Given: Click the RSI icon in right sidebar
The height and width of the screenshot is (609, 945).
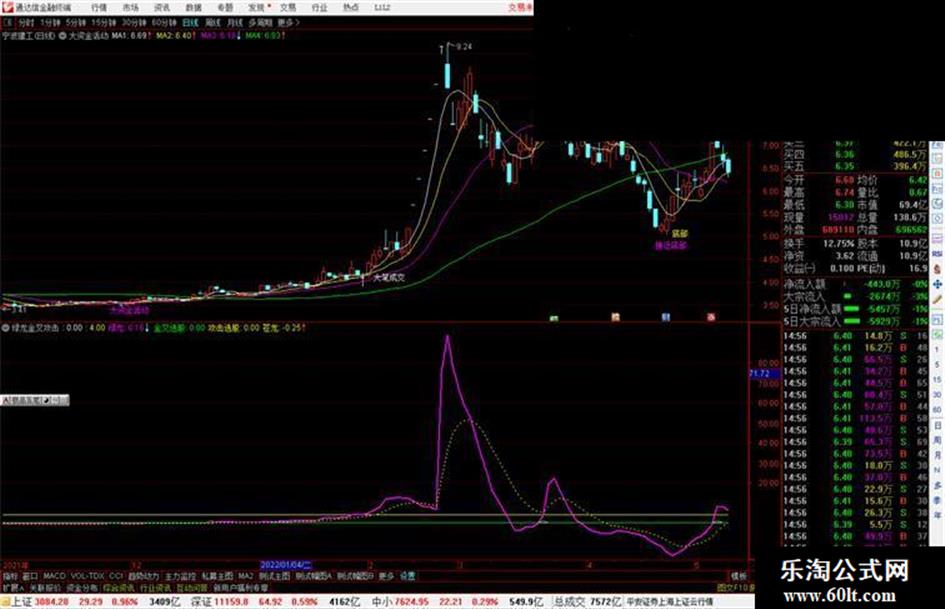Looking at the screenshot, I should (937, 253).
